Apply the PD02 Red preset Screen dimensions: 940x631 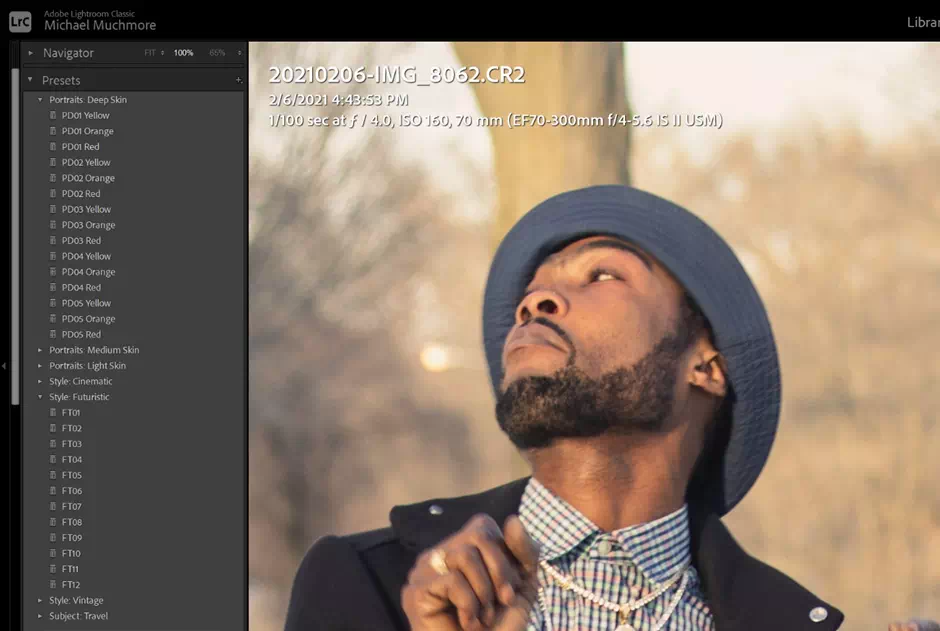81,194
